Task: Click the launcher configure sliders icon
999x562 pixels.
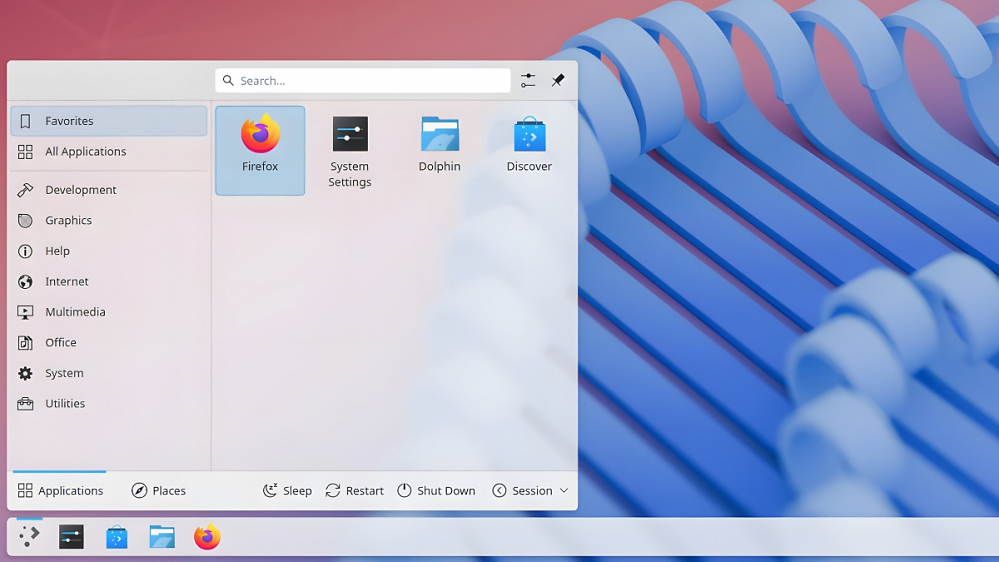Action: pos(528,80)
